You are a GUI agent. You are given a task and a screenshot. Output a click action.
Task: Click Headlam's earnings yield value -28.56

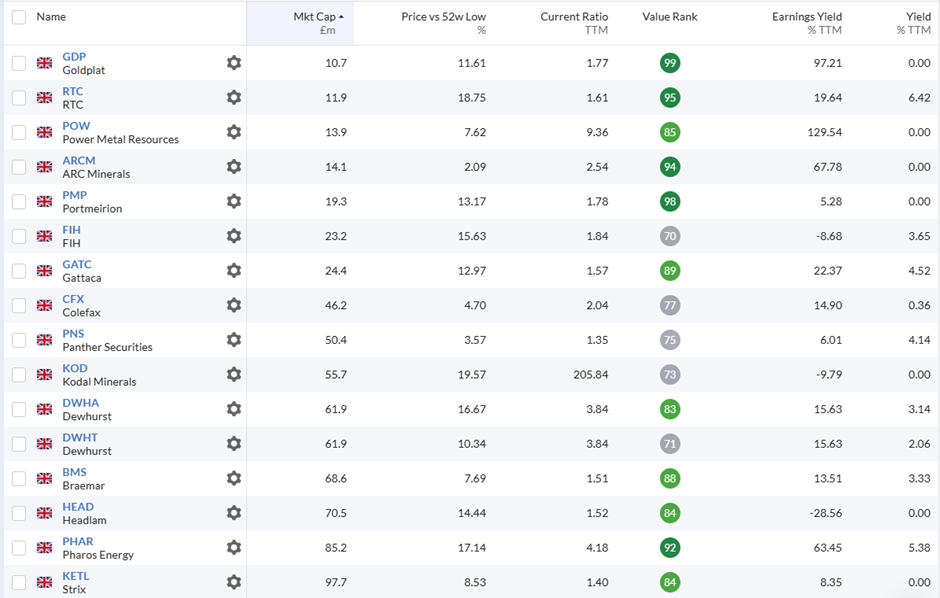pos(825,513)
